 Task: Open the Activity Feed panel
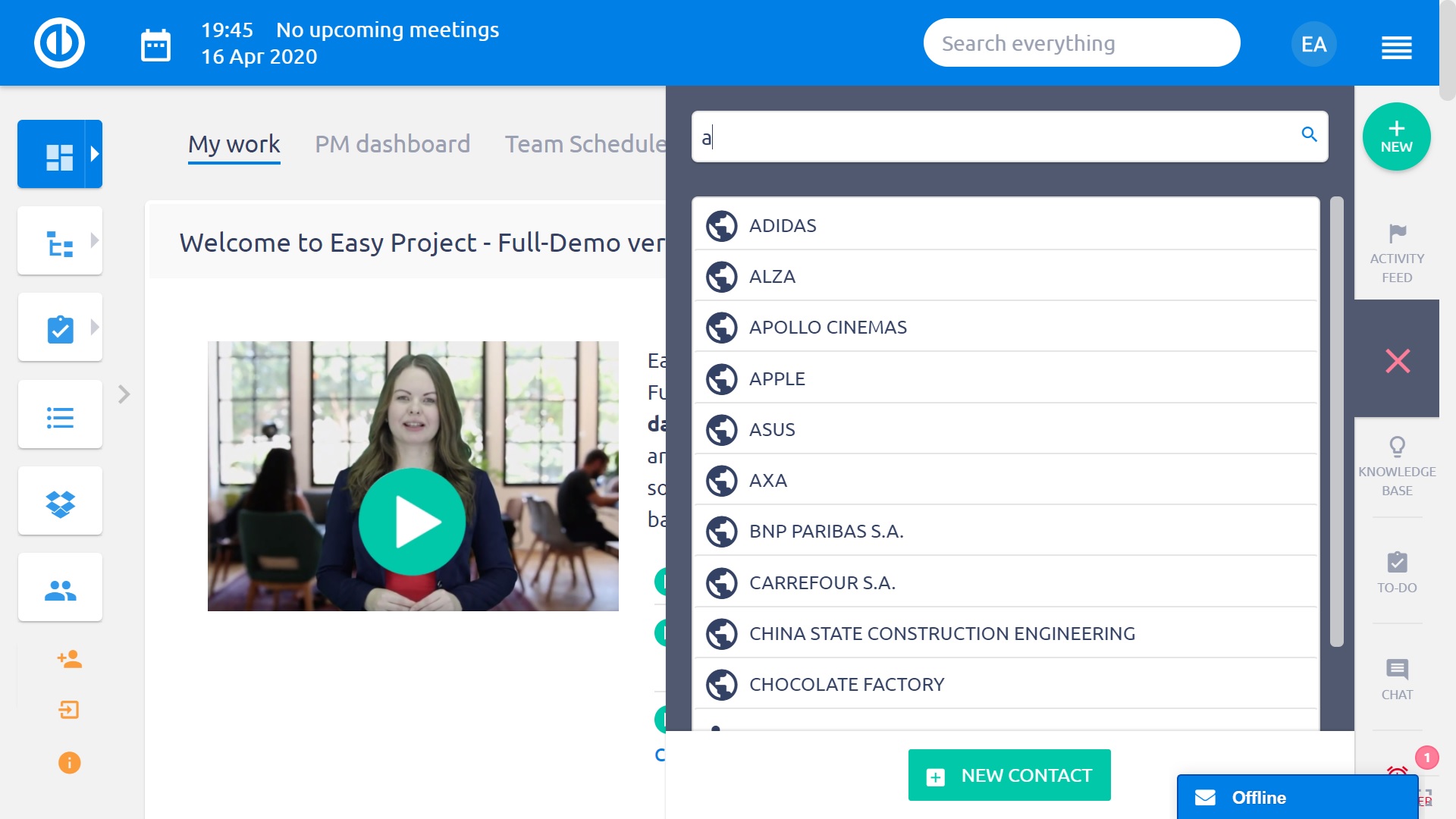[x=1397, y=254]
